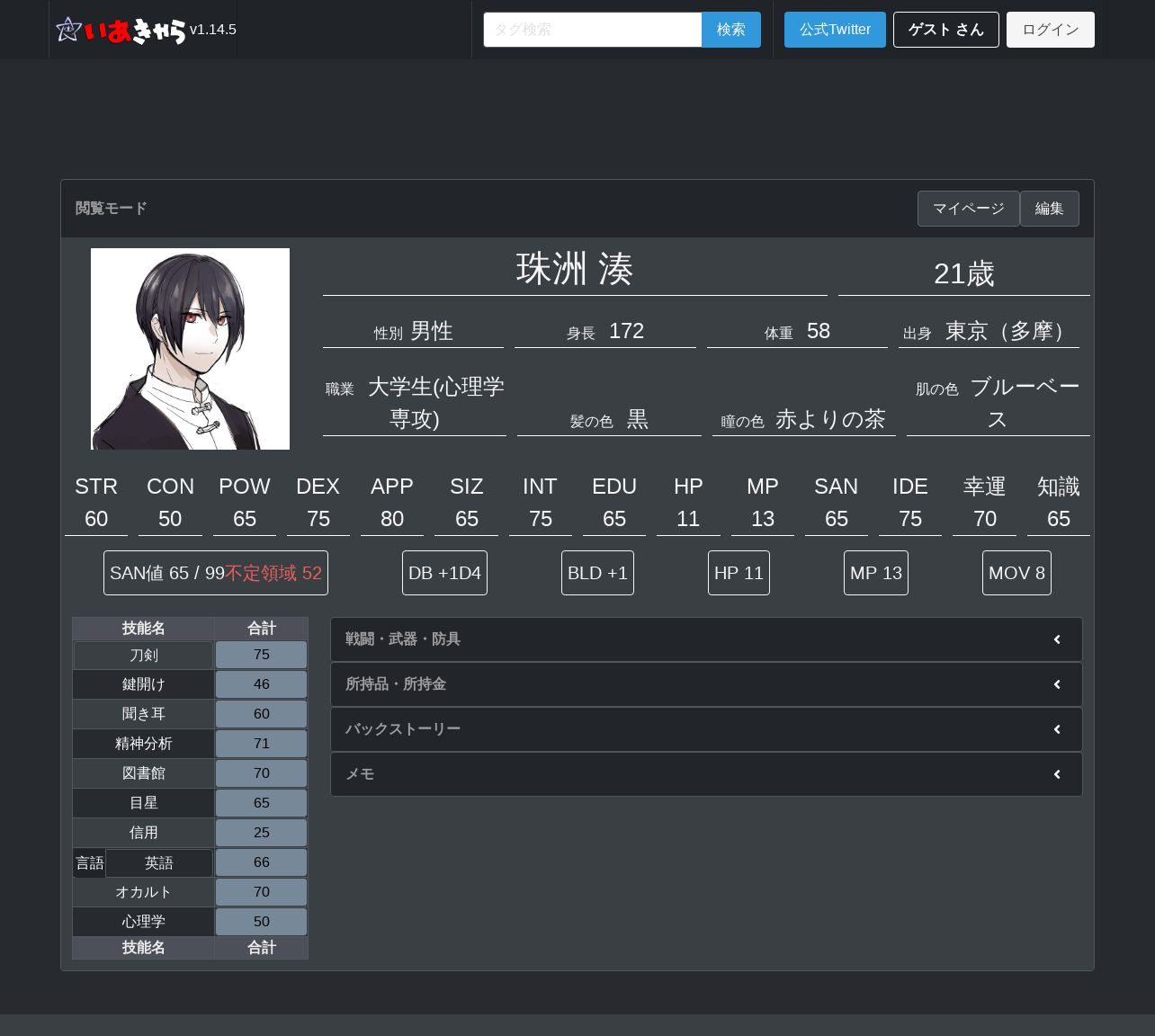Click the 目星 value 65

coord(262,803)
